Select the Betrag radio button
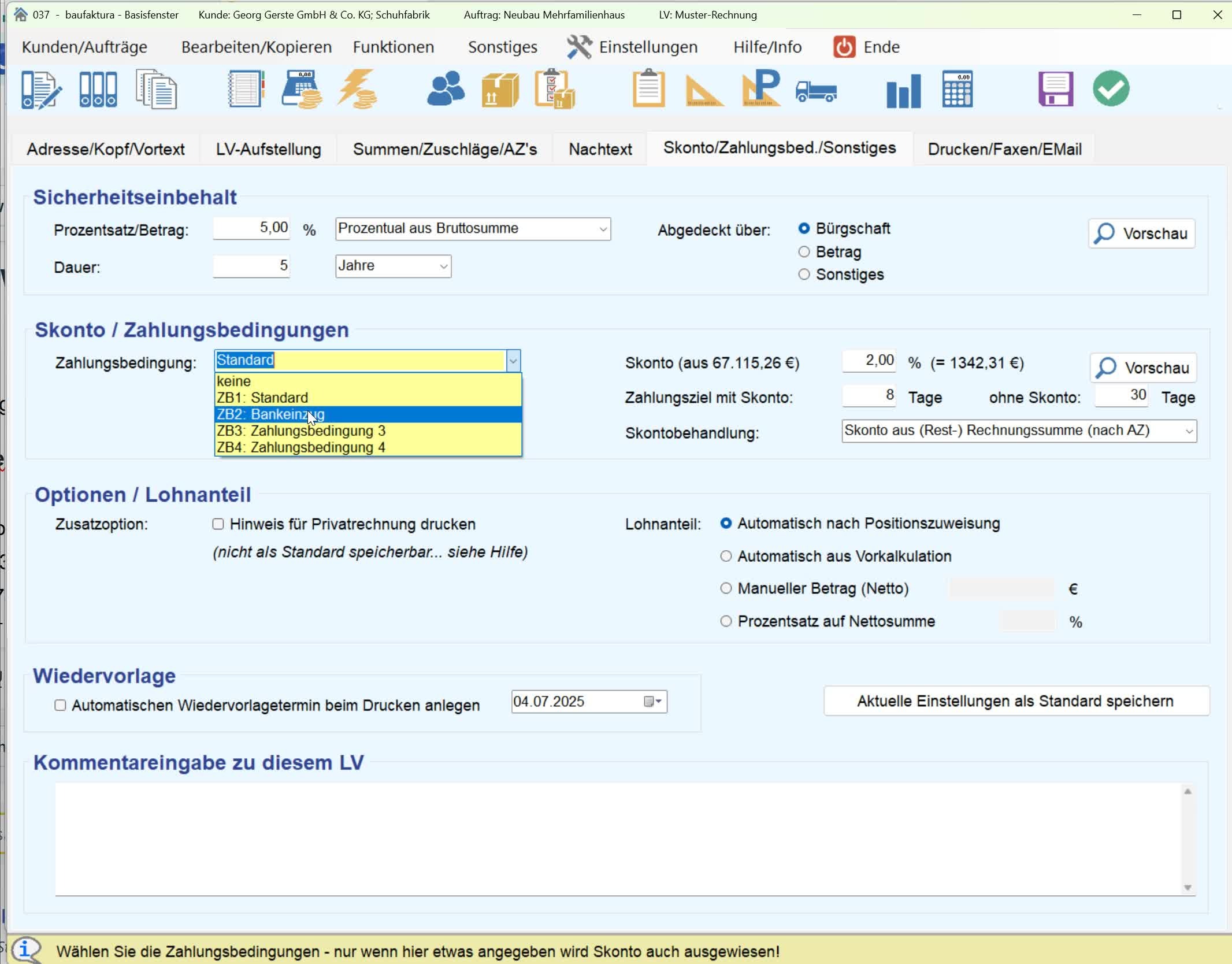 pos(804,252)
